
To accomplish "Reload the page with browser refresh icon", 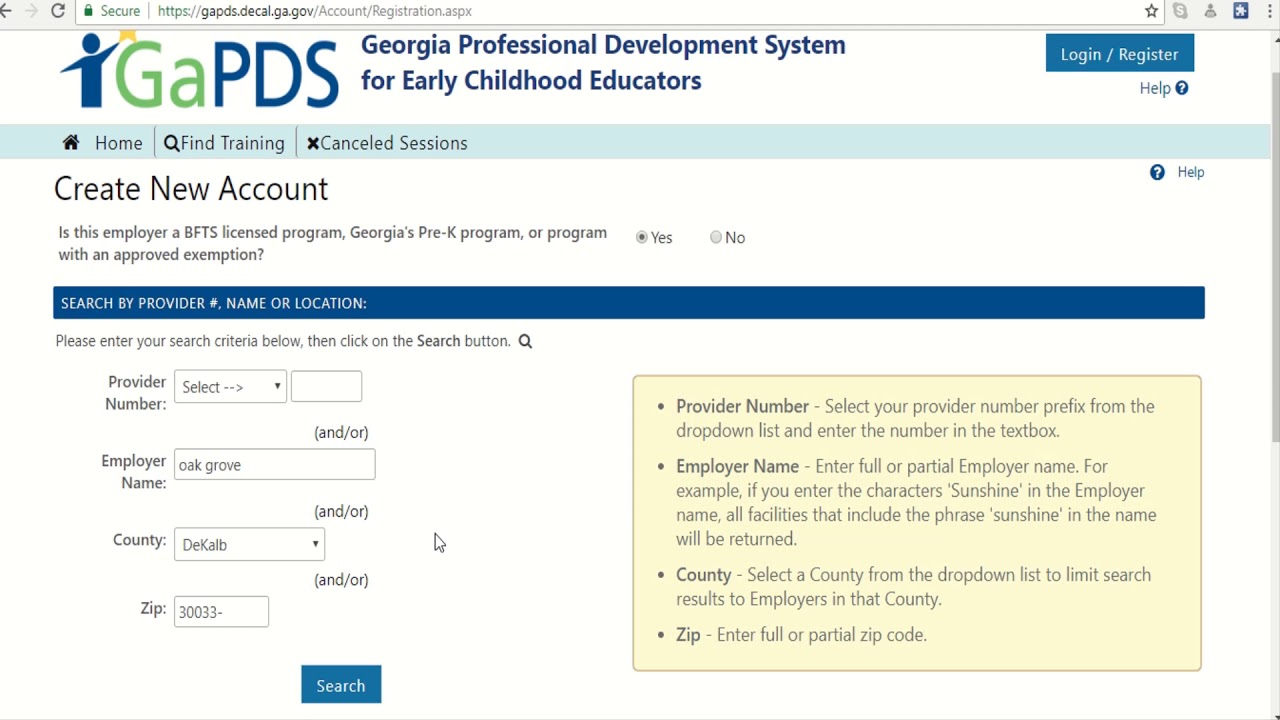I will click(x=58, y=11).
